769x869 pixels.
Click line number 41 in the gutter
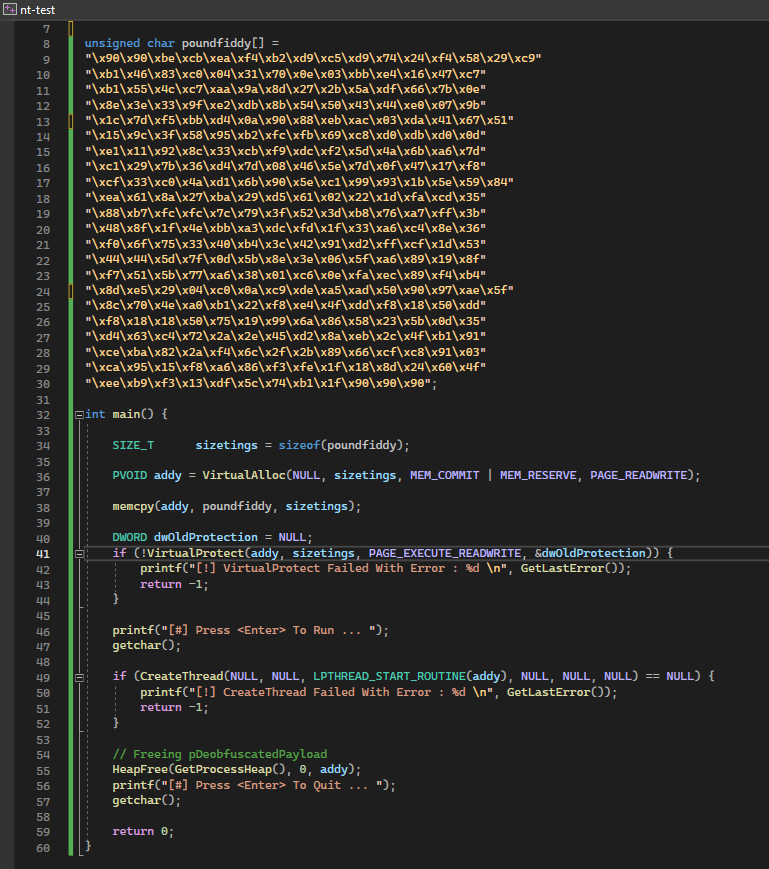pyautogui.click(x=43, y=554)
